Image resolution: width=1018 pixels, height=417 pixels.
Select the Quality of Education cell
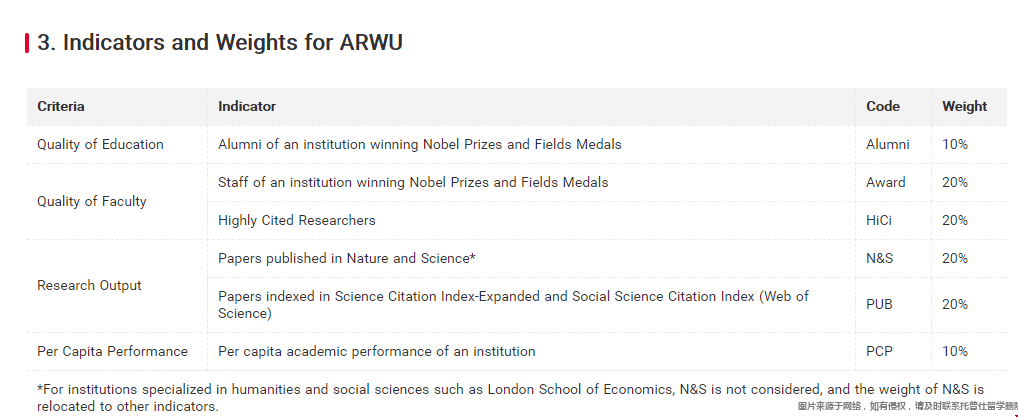tap(100, 144)
